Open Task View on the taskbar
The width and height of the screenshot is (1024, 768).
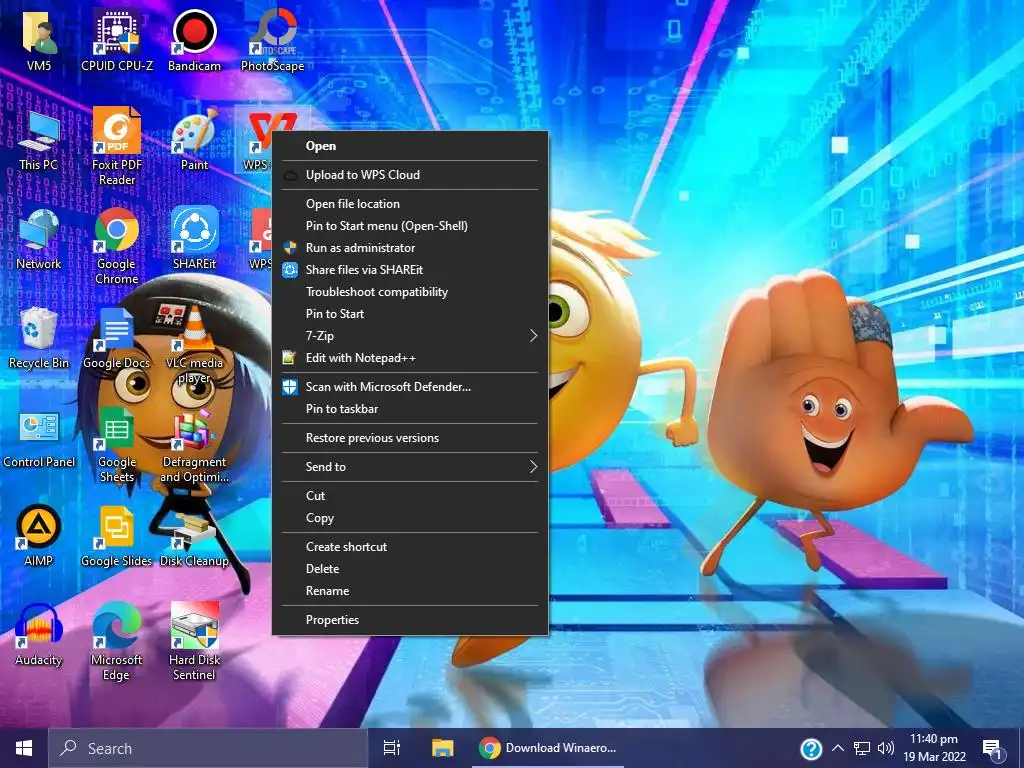pyautogui.click(x=392, y=748)
